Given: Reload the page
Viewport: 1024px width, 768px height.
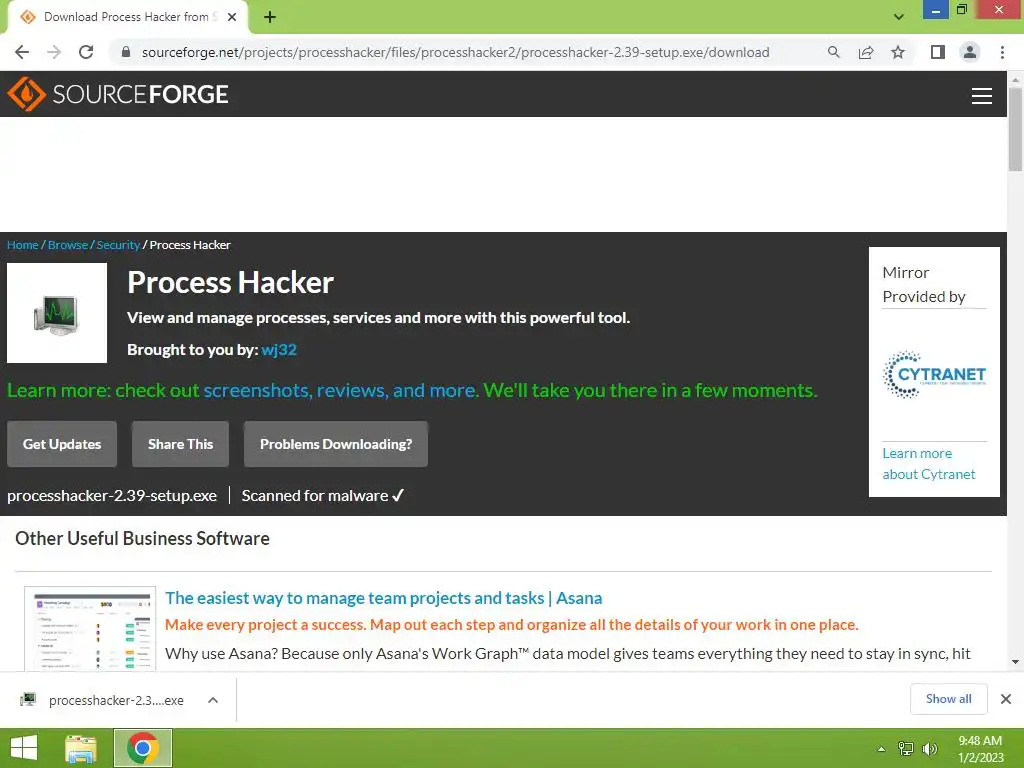Looking at the screenshot, I should click(86, 52).
